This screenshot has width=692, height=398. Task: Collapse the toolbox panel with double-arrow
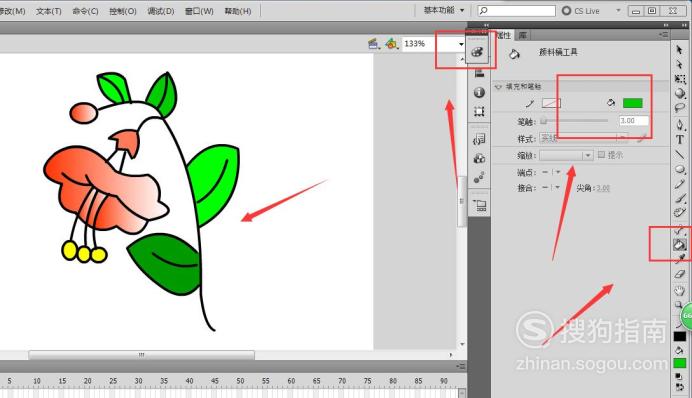[684, 25]
